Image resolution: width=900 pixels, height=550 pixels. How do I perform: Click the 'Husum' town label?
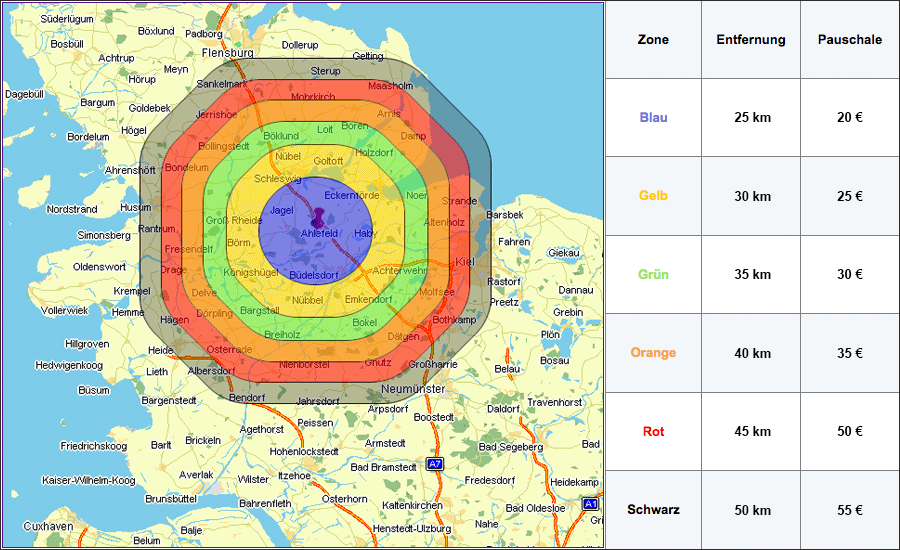[135, 207]
